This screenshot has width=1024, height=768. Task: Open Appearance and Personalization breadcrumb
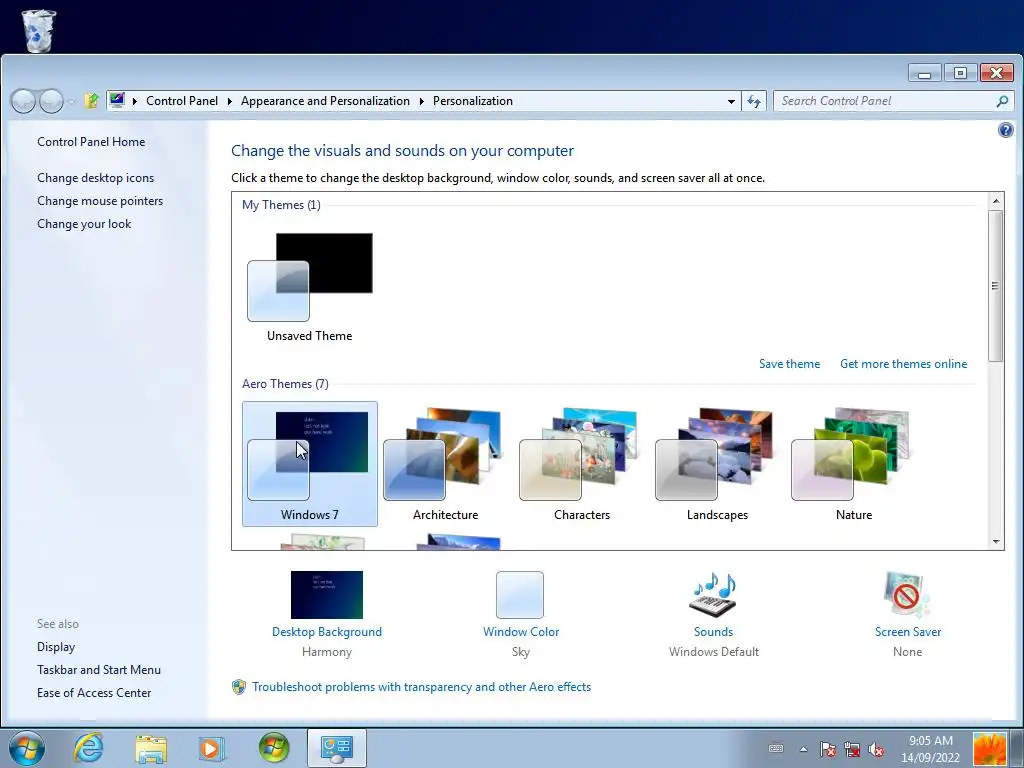coord(325,101)
